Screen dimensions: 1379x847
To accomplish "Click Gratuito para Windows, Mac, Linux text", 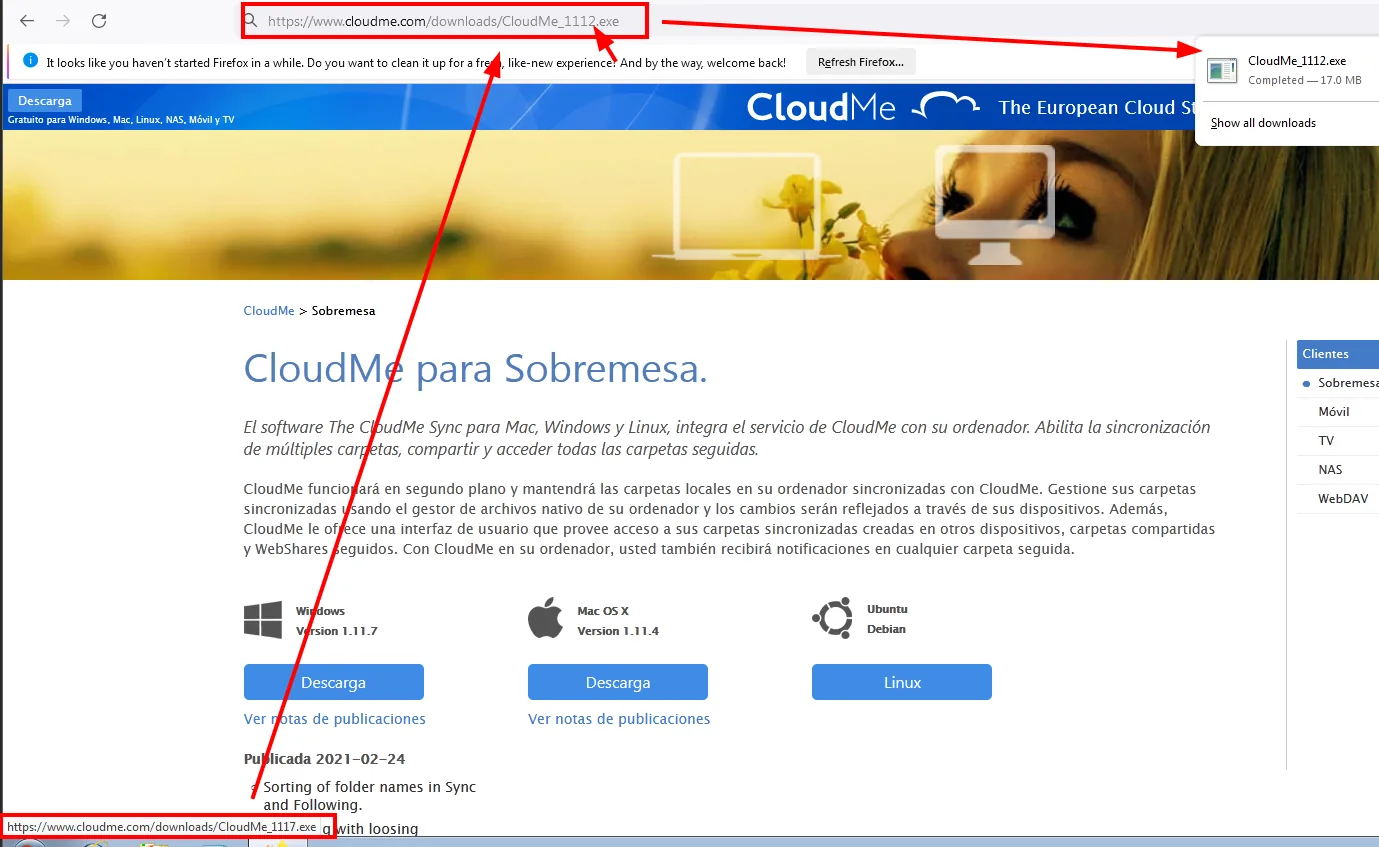I will (x=121, y=120).
